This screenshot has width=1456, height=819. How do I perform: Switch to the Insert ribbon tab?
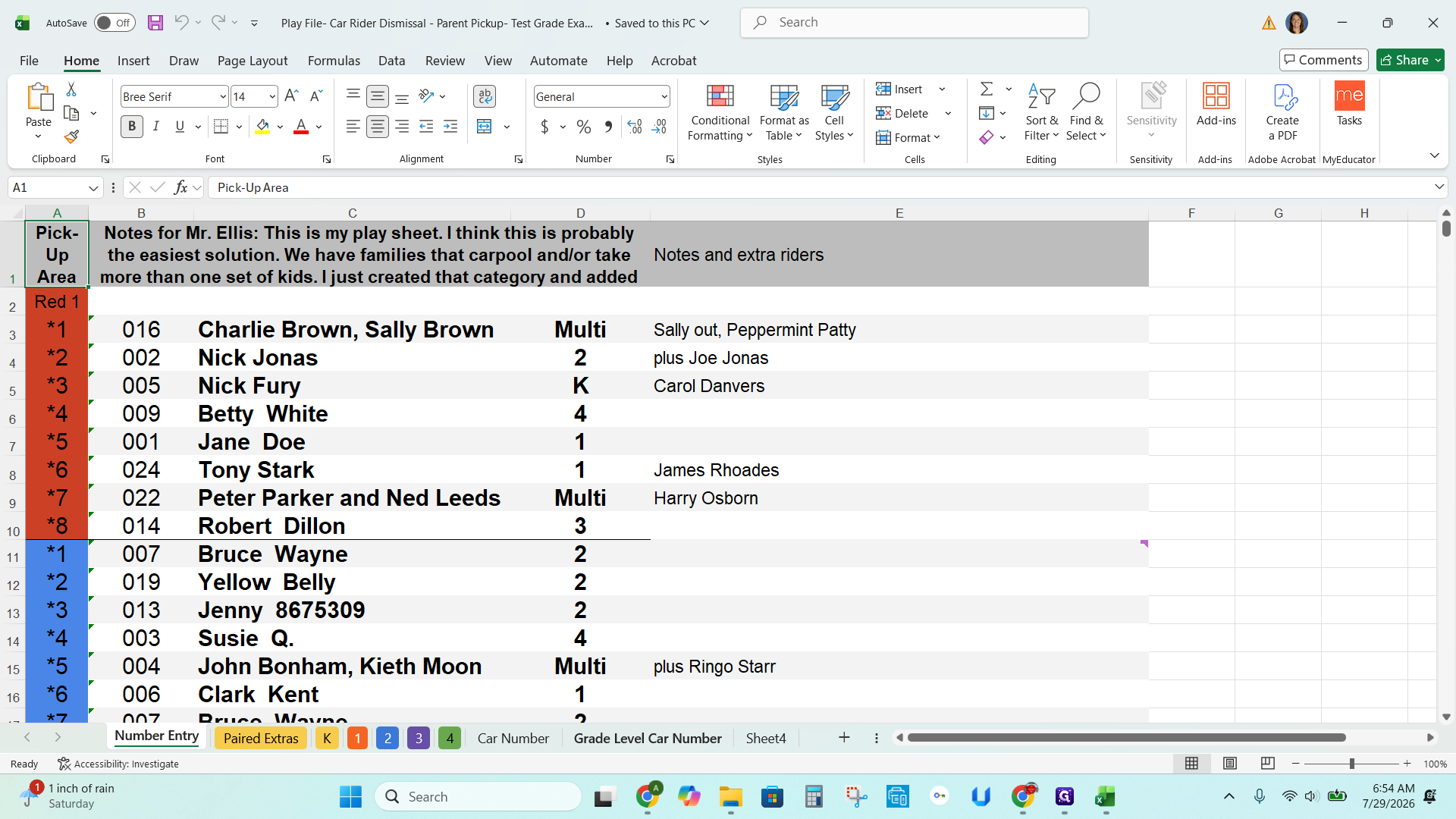tap(133, 61)
